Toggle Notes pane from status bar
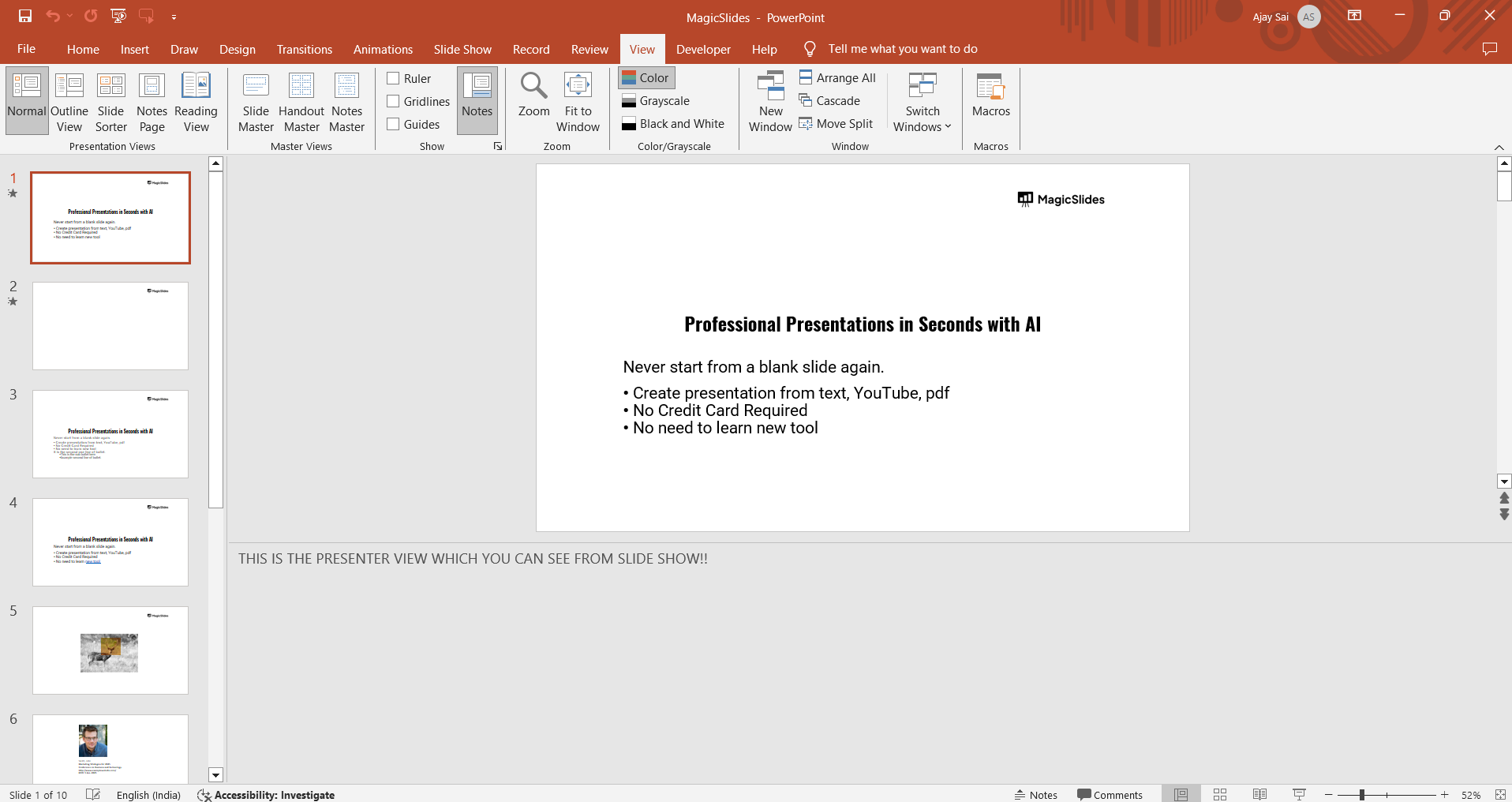Image resolution: width=1512 pixels, height=802 pixels. point(1035,794)
